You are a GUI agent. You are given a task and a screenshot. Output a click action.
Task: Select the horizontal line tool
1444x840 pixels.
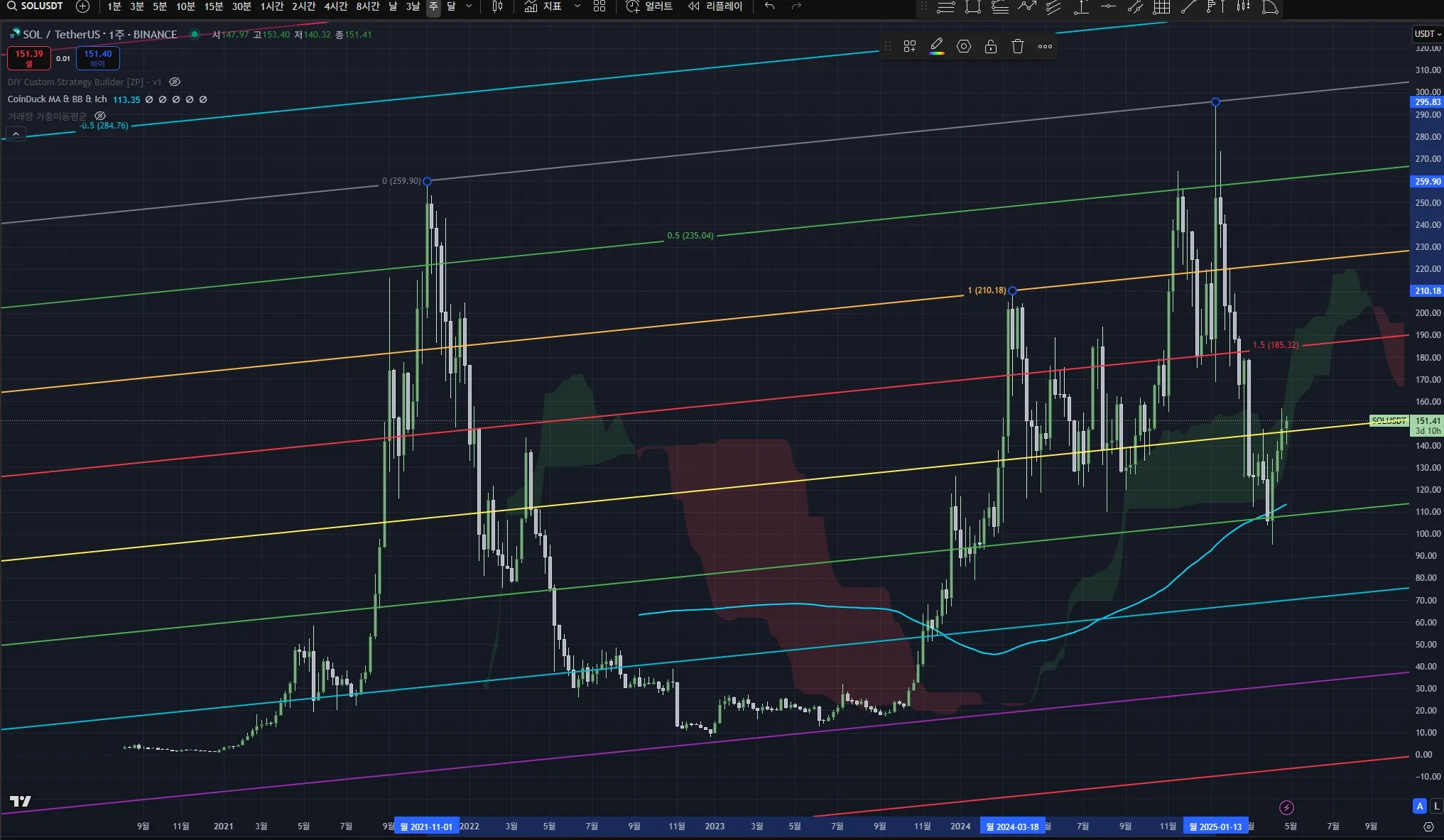point(1108,7)
